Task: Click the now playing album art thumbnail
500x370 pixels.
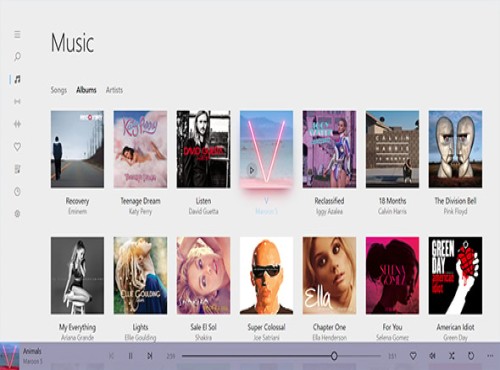Action: coord(10,356)
